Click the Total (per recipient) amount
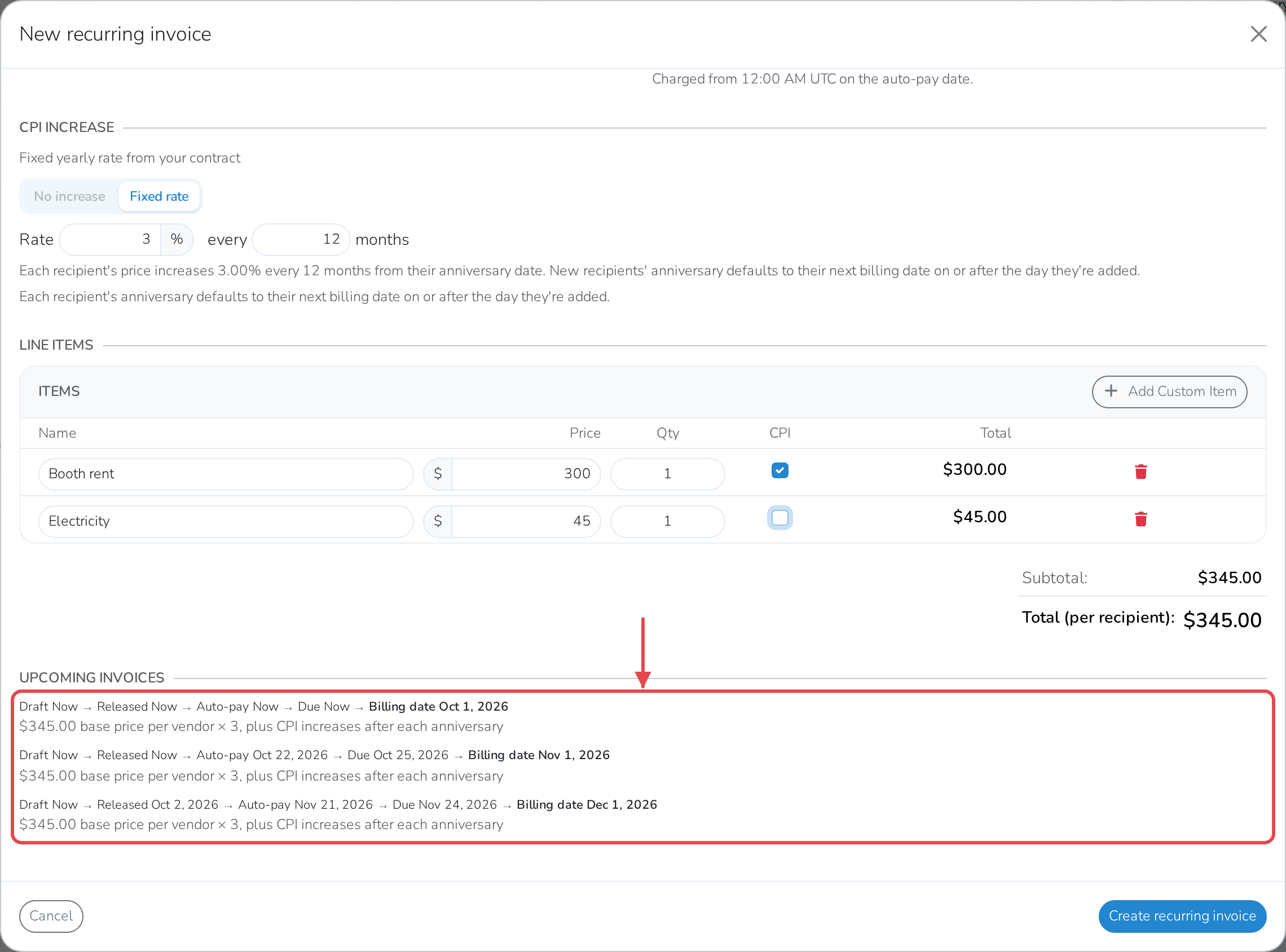1286x952 pixels. click(x=1222, y=620)
